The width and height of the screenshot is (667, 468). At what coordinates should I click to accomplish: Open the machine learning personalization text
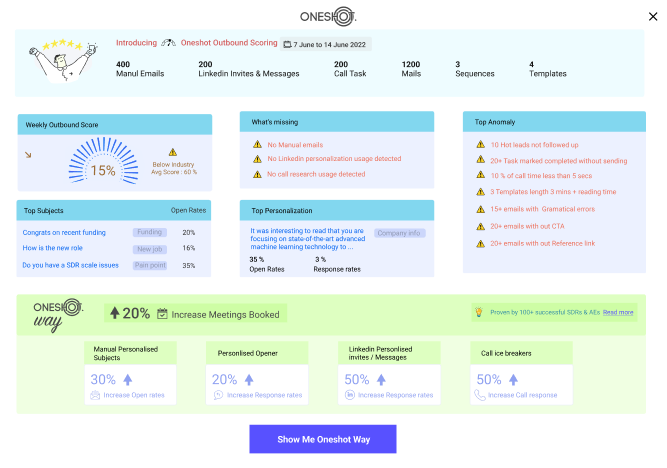(308, 239)
